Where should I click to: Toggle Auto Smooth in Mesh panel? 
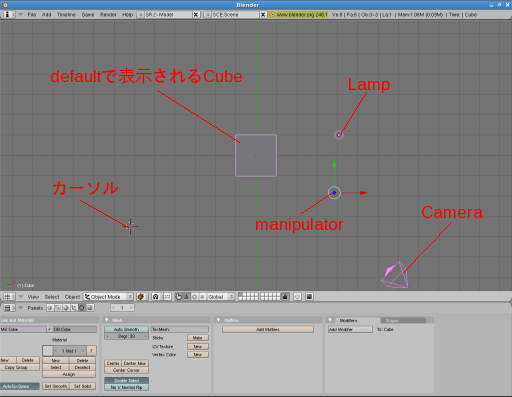click(126, 329)
